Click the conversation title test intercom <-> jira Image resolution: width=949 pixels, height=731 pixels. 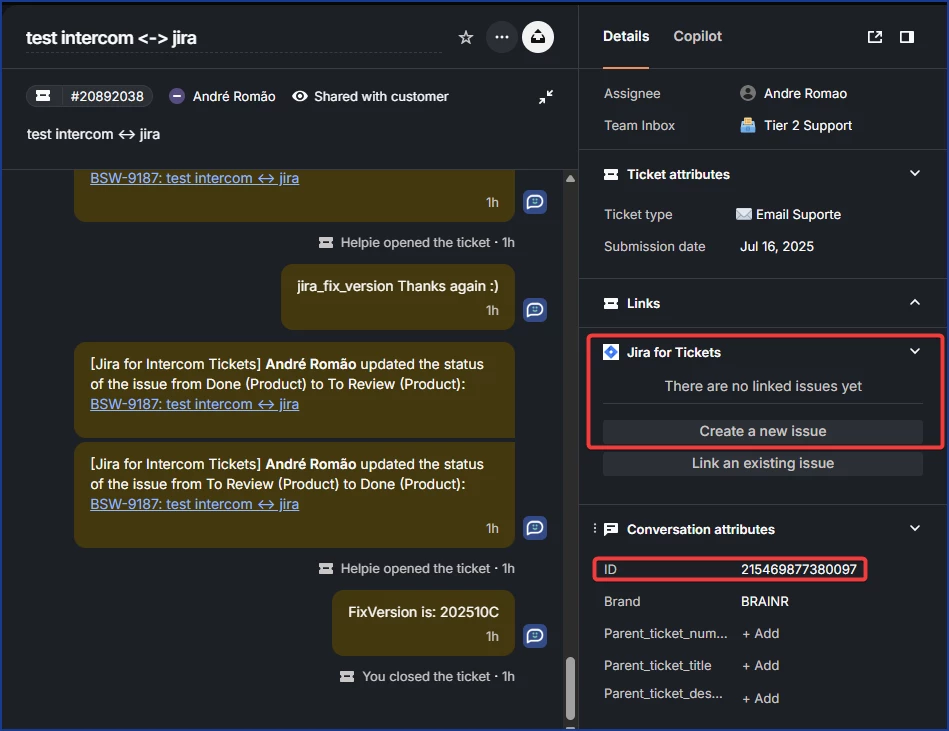point(111,38)
